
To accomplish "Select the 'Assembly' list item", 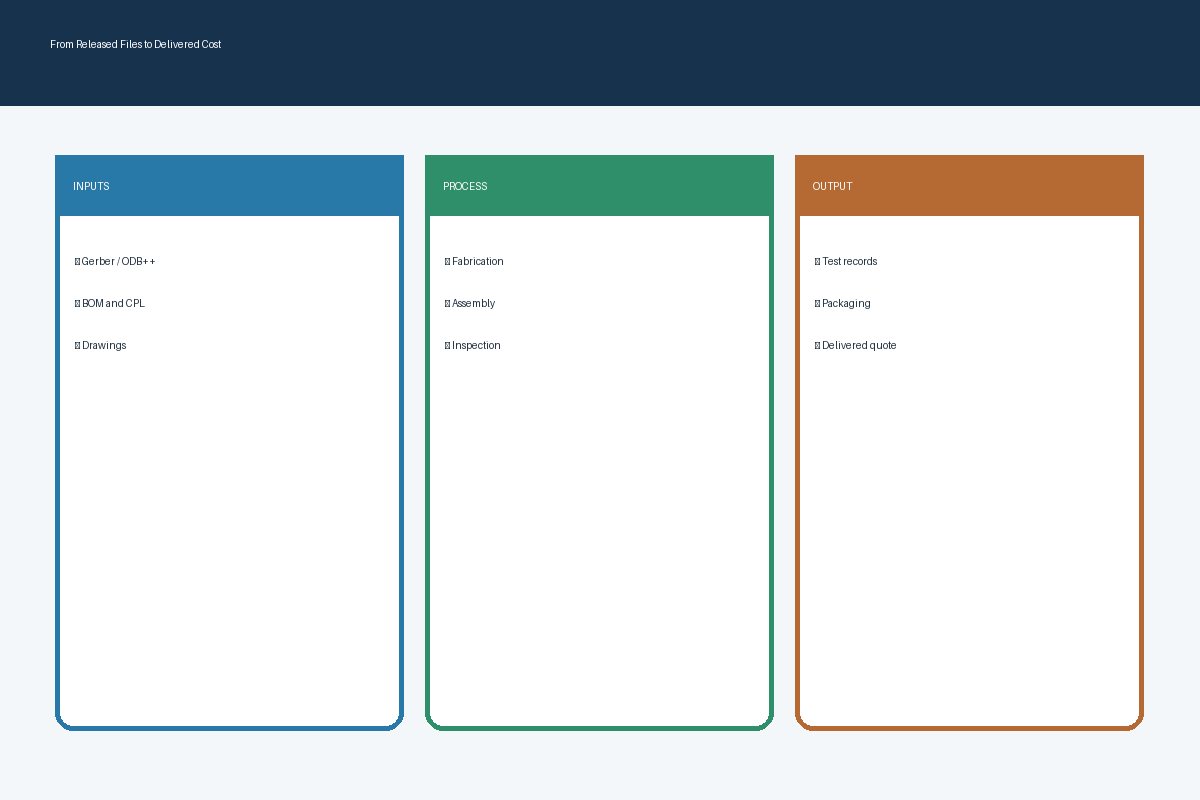I will [x=470, y=303].
